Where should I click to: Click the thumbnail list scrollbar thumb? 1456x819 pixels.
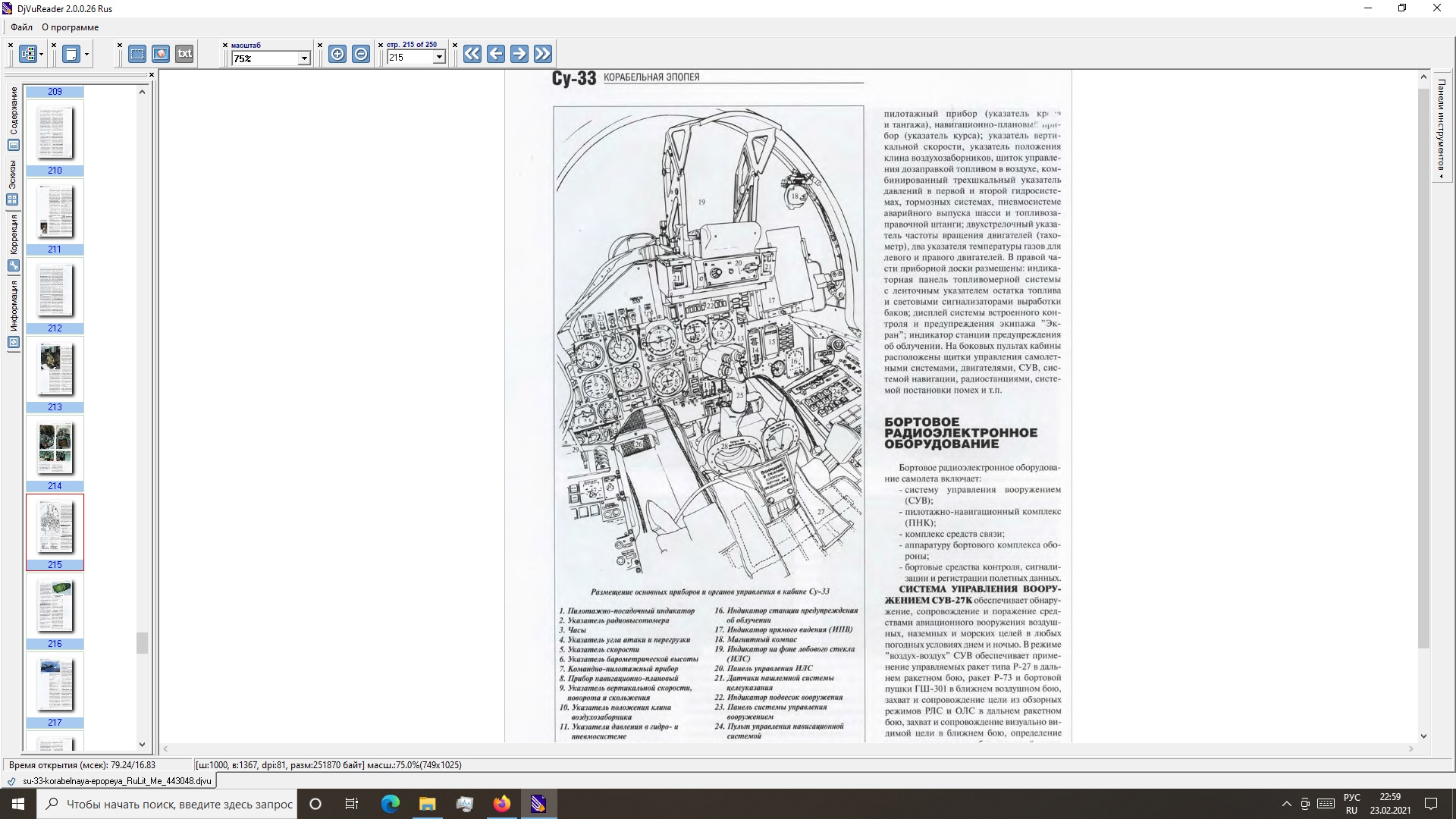142,642
